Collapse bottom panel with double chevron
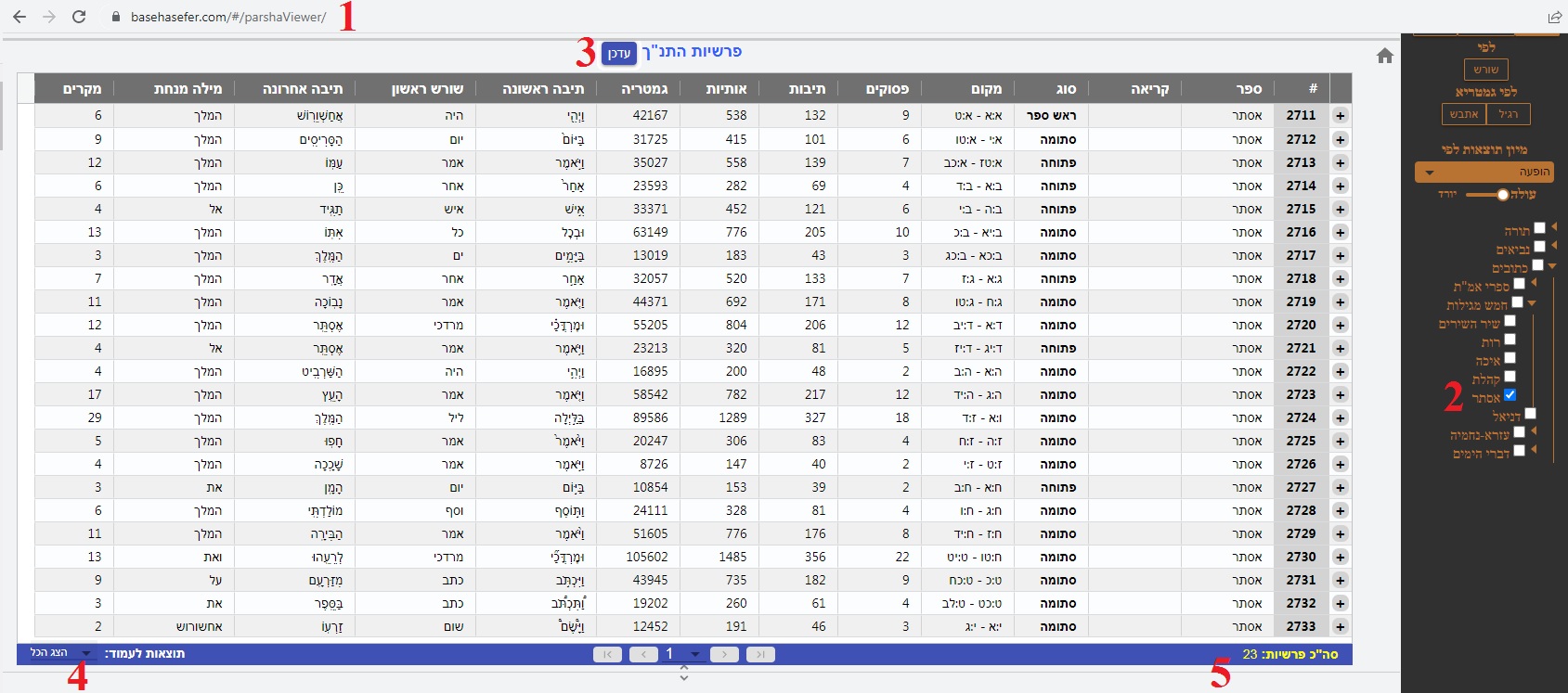The image size is (1568, 693). (684, 673)
